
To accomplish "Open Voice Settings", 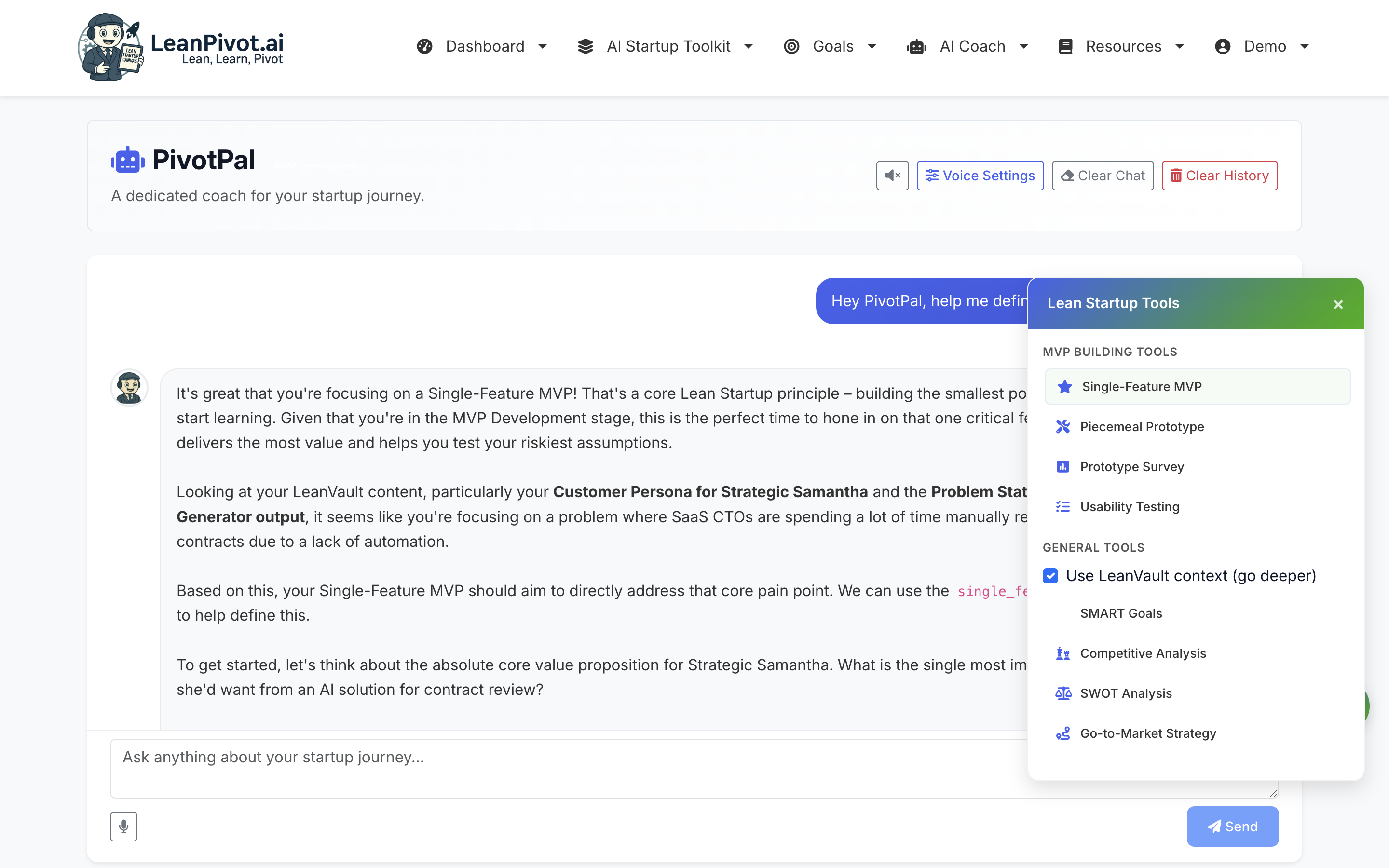I will 980,176.
